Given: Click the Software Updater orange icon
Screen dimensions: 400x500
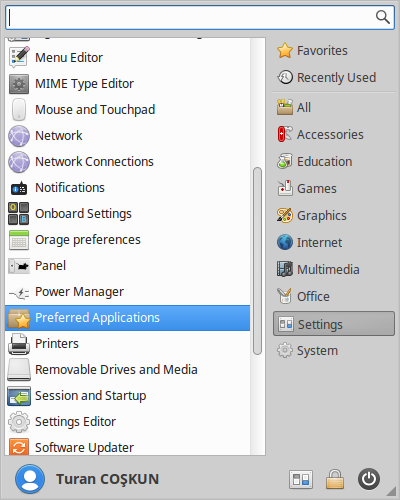Looking at the screenshot, I should point(19,447).
